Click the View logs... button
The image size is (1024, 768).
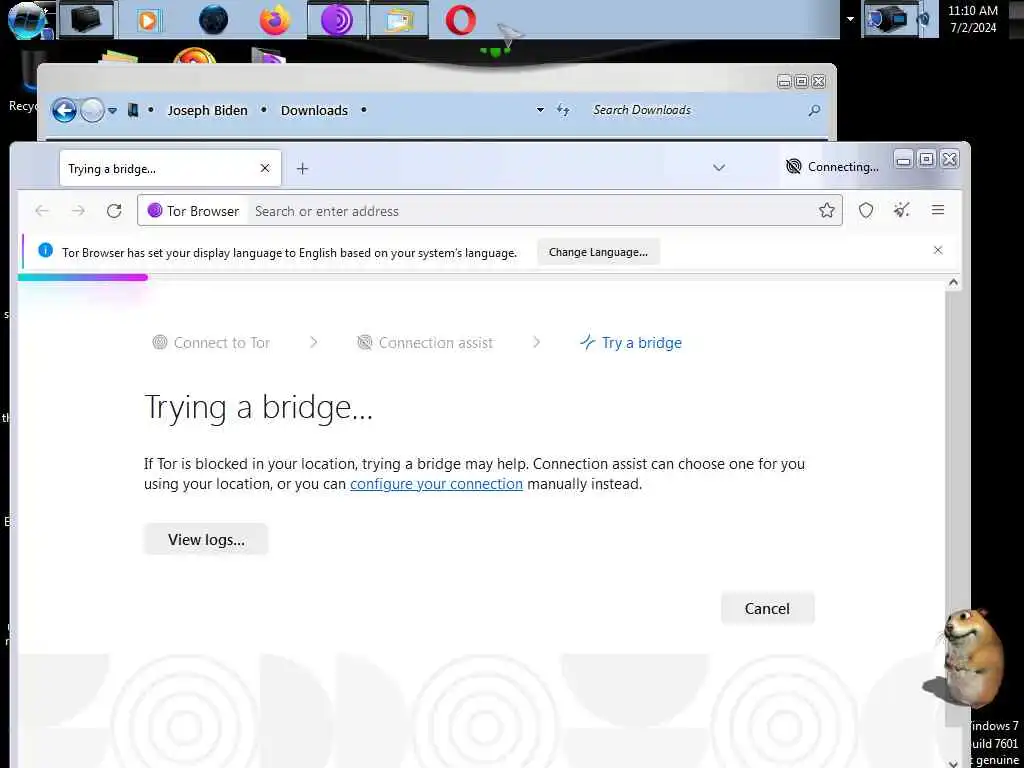(206, 539)
